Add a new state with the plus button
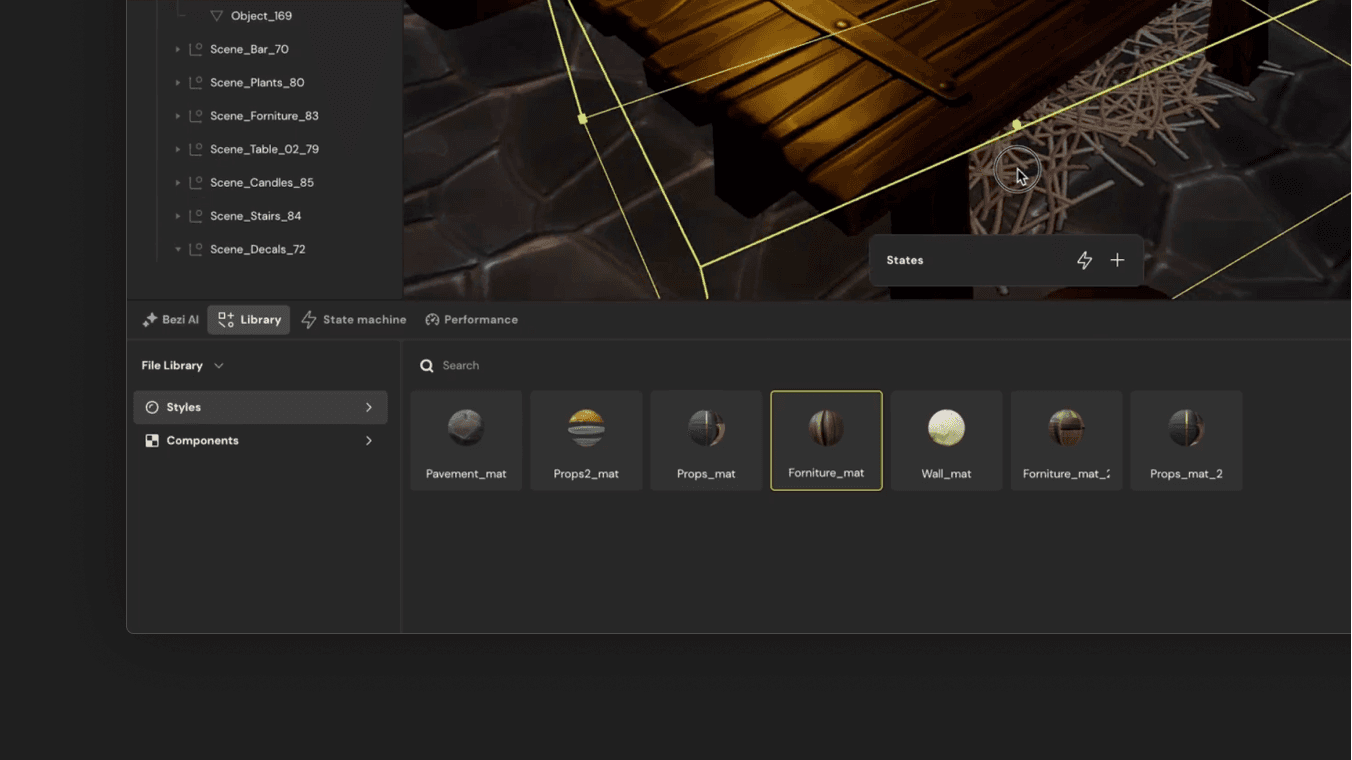1352x760 pixels. click(x=1117, y=260)
